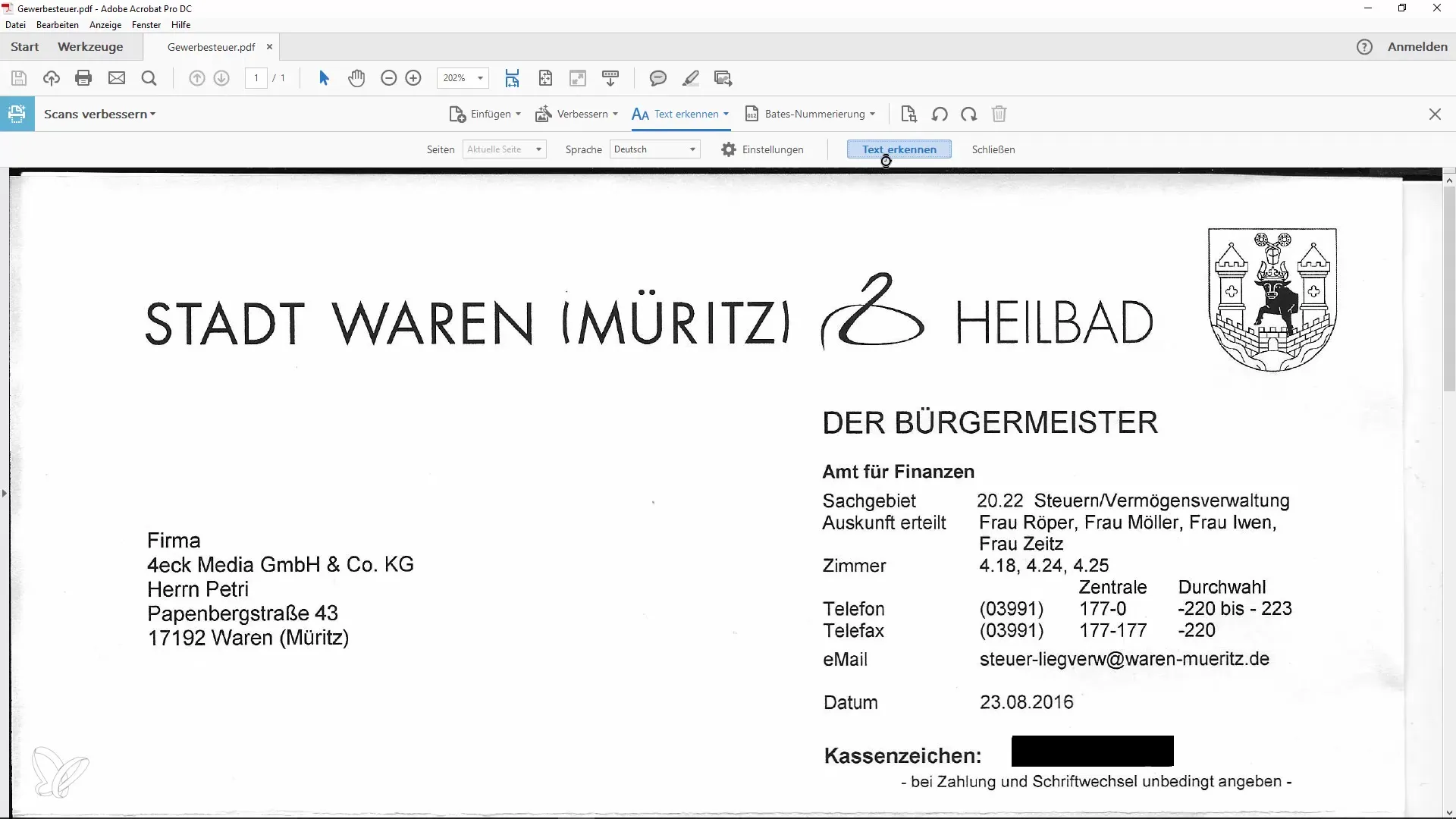
Task: Delete page with trash icon
Action: pyautogui.click(x=999, y=114)
